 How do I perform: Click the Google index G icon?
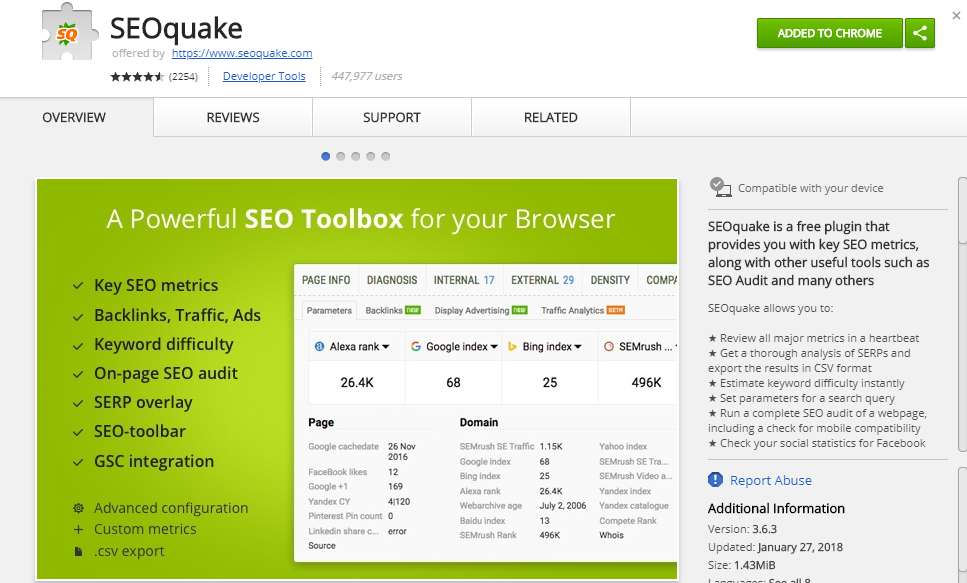click(416, 347)
